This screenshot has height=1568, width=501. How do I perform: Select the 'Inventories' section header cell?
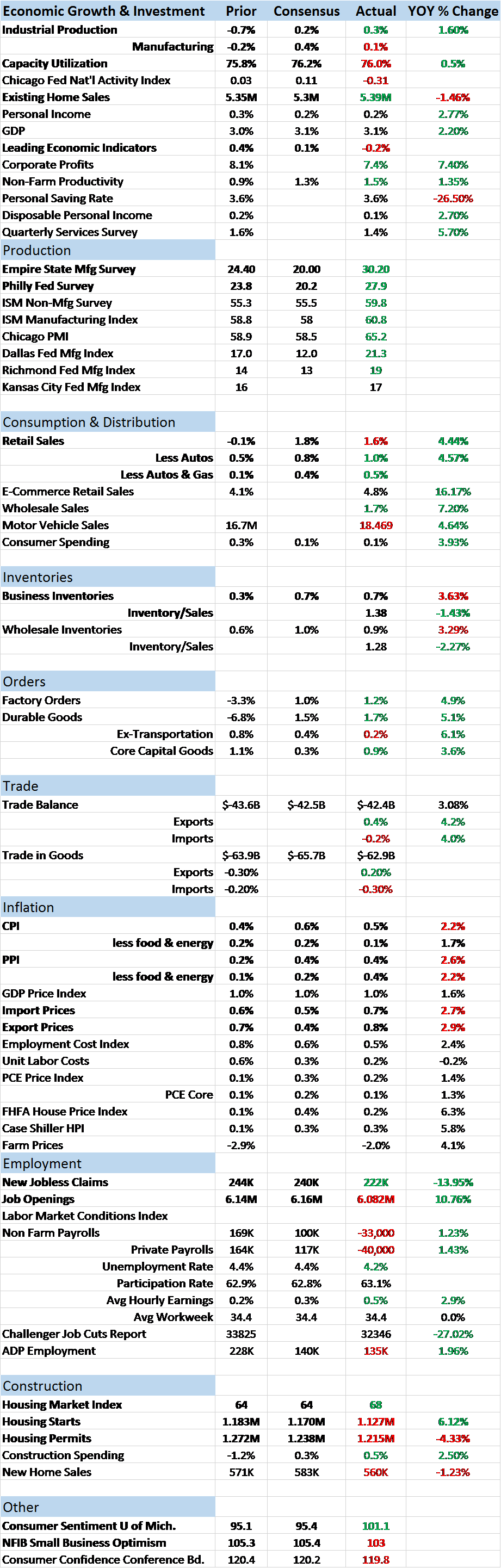coord(107,577)
